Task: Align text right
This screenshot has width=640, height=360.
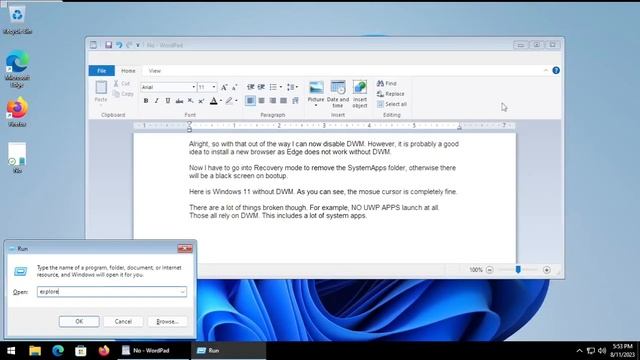Action: click(272, 100)
